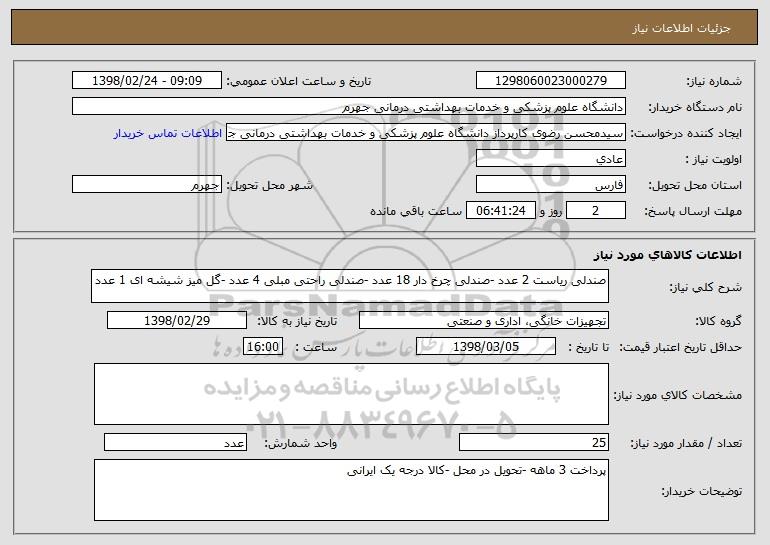Select the شماره نیاز field value 1298060023000279

click(550, 81)
